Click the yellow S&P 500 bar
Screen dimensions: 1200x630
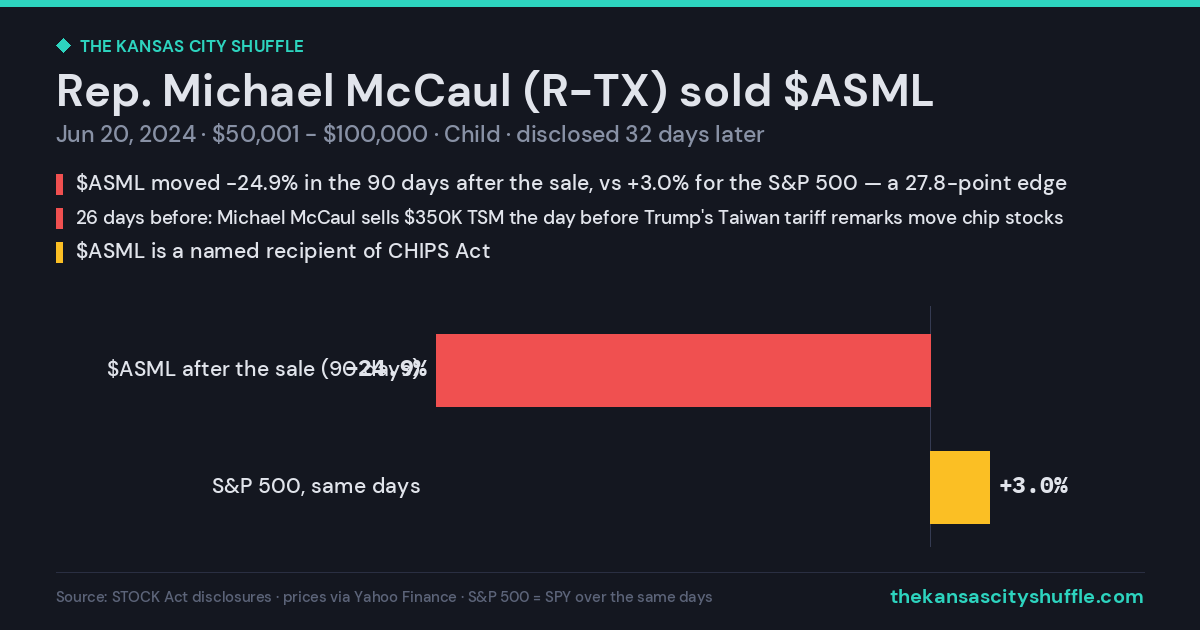(960, 487)
